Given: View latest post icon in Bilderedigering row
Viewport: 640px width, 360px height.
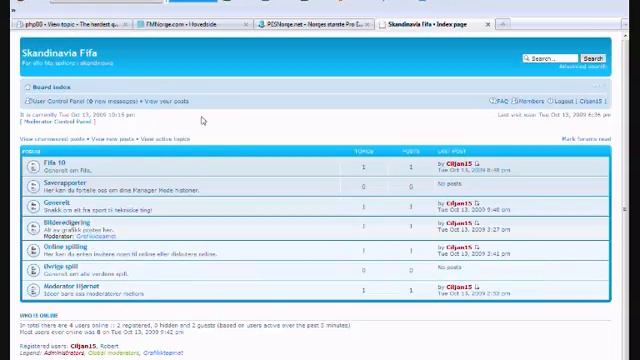Looking at the screenshot, I should [477, 223].
